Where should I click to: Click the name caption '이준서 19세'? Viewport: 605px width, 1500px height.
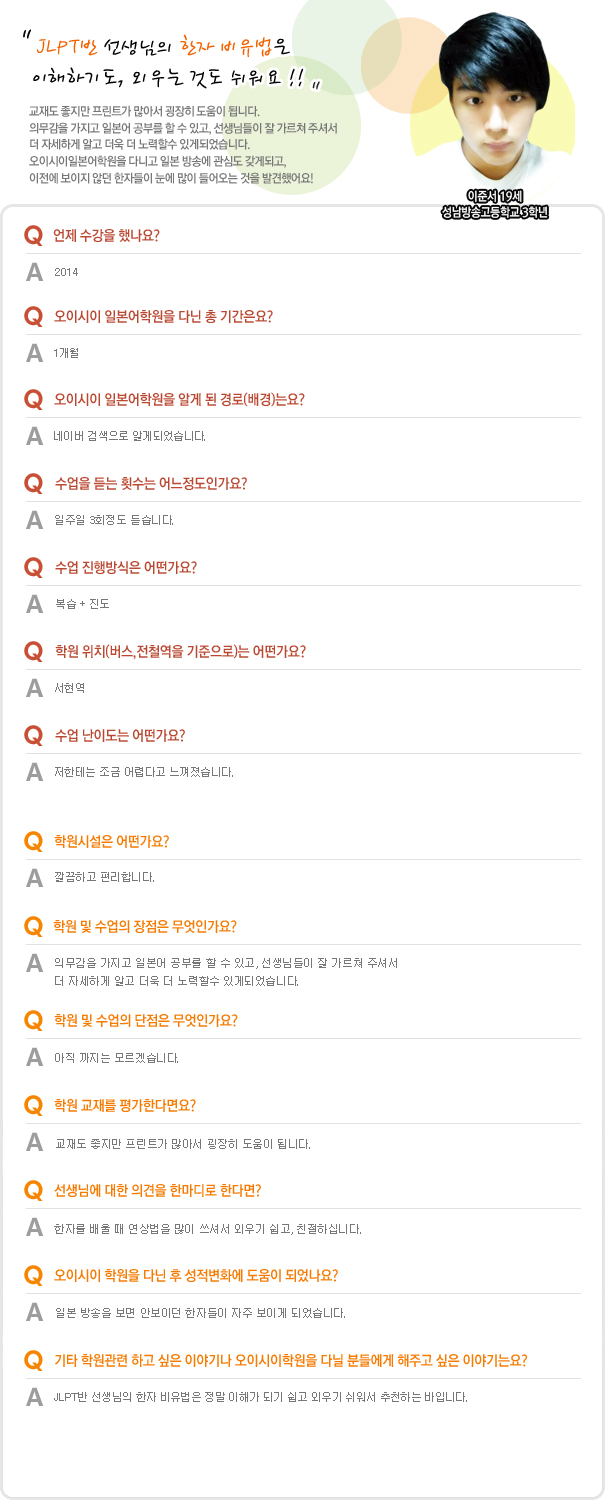click(x=496, y=195)
